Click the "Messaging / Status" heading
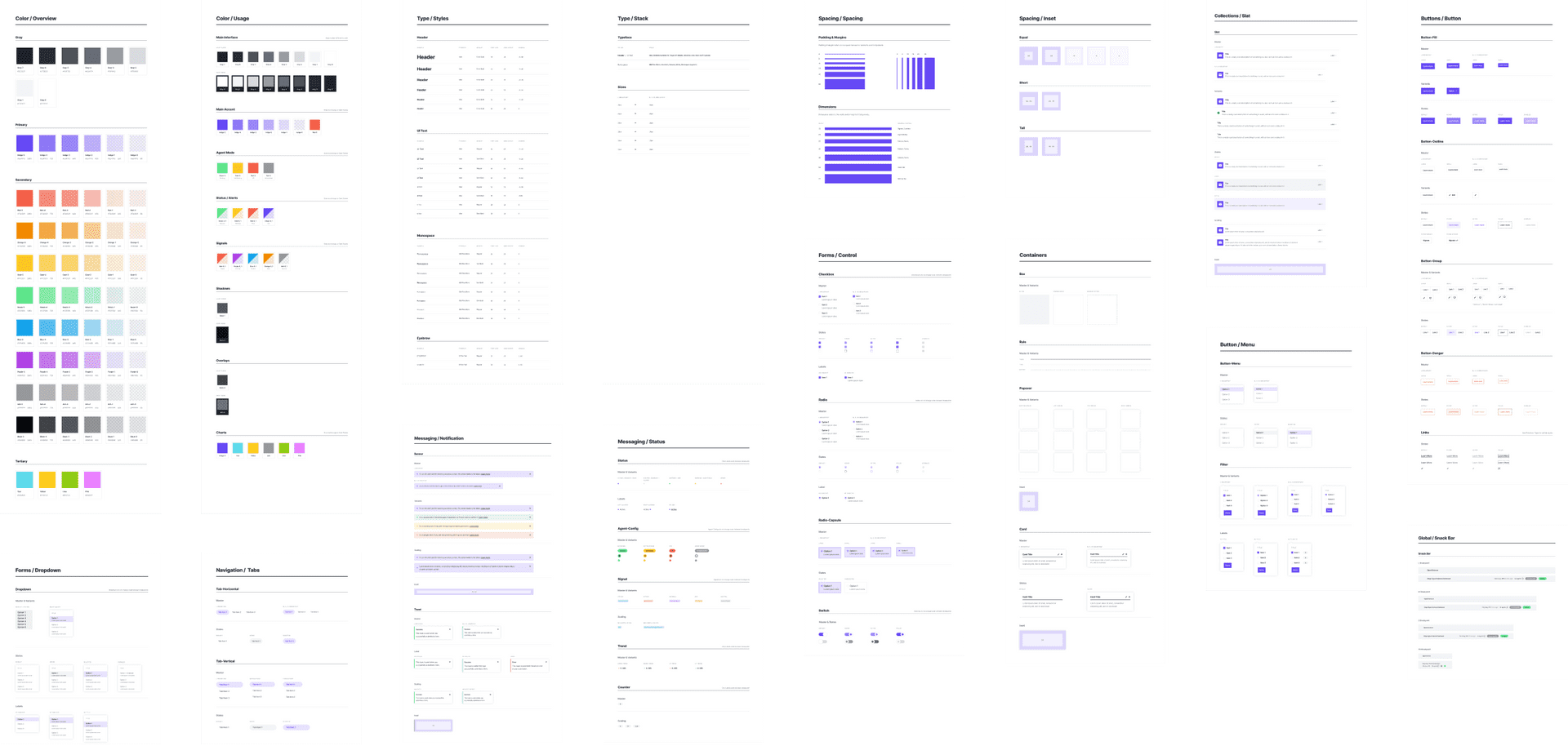Image resolution: width=1568 pixels, height=746 pixels. 641,442
